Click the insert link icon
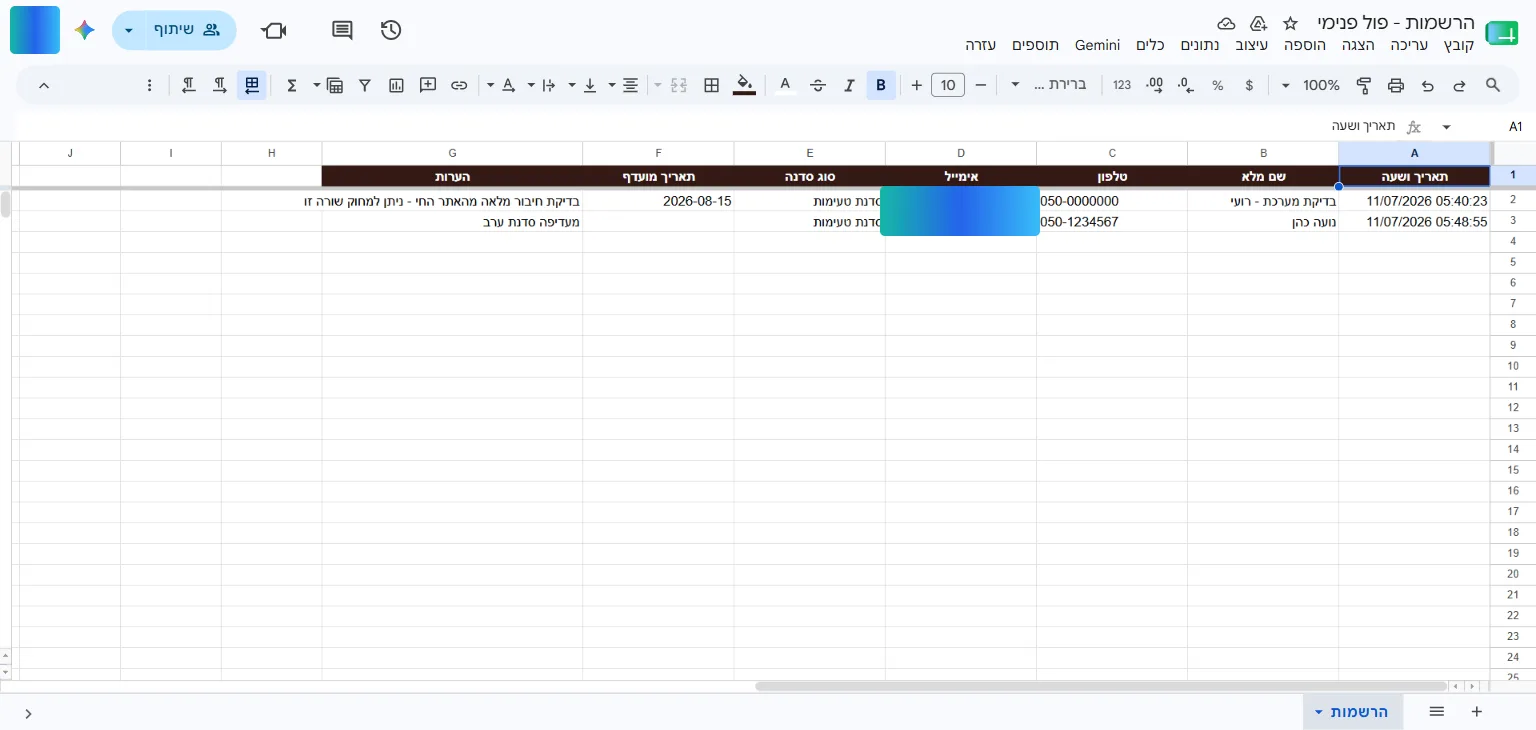Screen dimensions: 1536x730 coord(459,86)
